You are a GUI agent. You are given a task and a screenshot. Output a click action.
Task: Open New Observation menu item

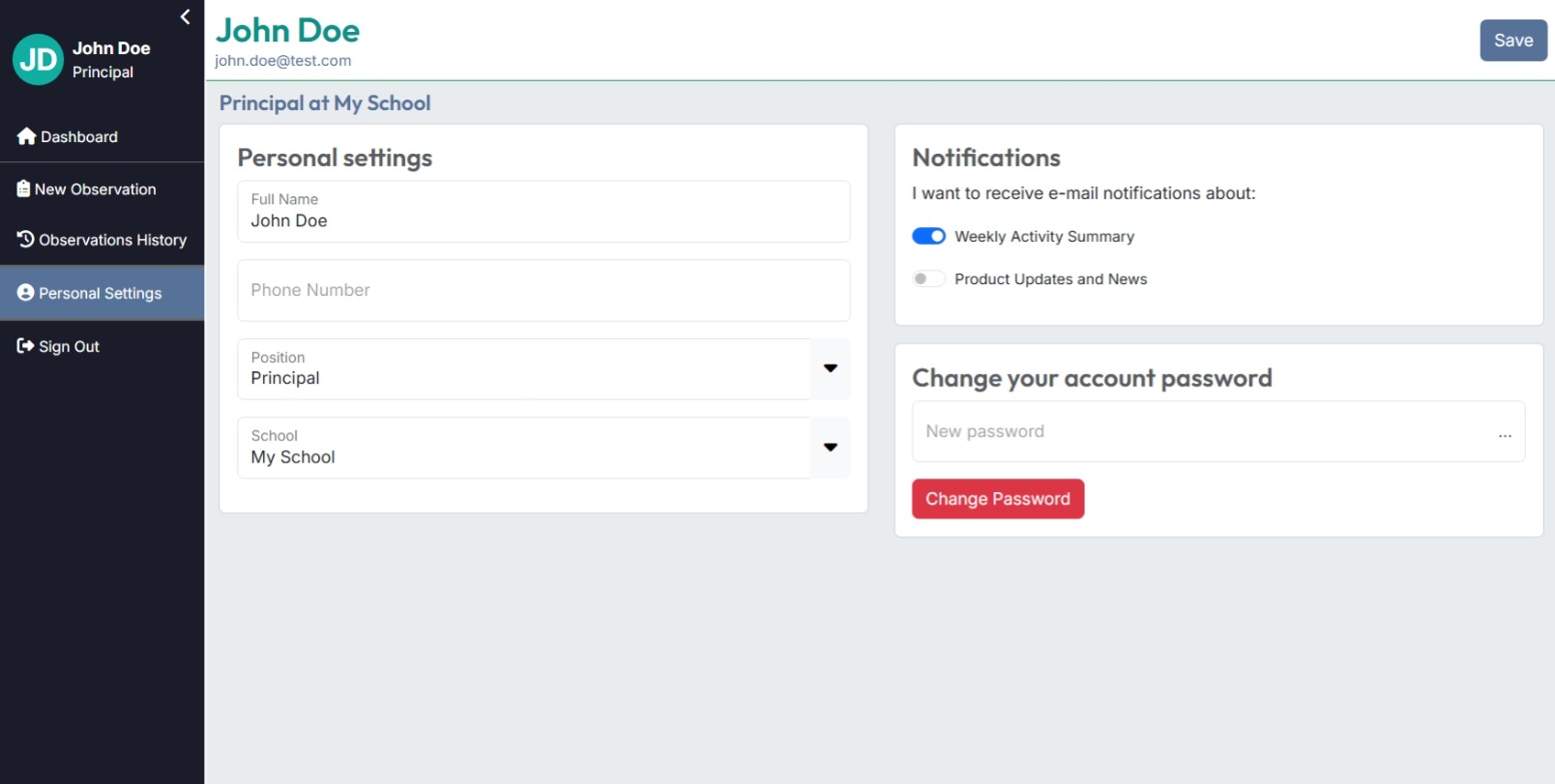tap(103, 189)
